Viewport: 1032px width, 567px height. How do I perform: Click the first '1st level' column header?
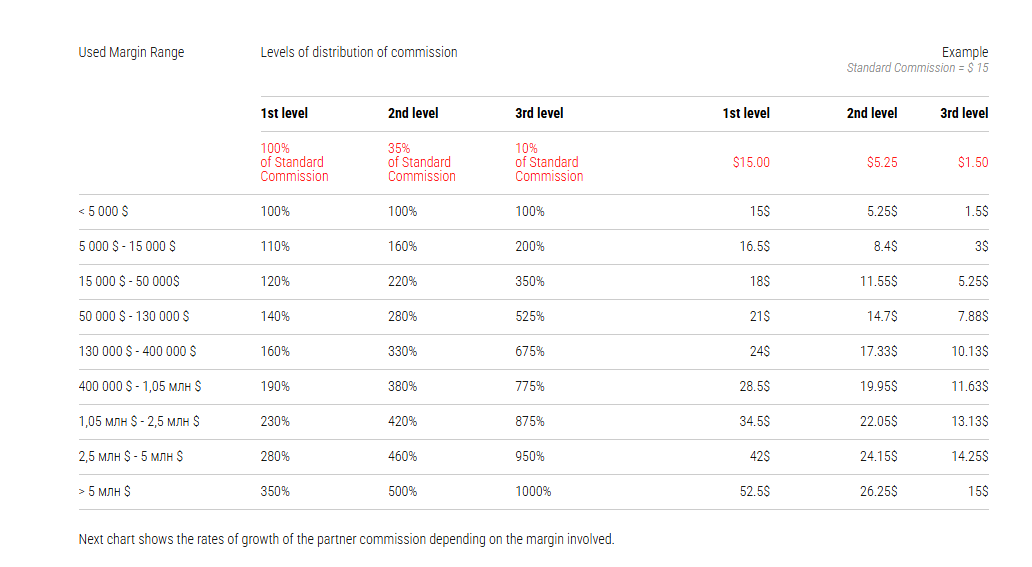point(284,113)
